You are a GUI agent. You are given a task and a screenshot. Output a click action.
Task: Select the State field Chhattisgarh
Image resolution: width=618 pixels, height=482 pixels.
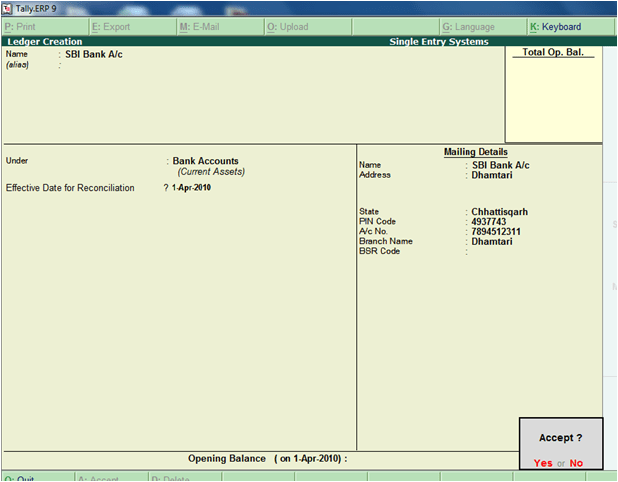499,212
